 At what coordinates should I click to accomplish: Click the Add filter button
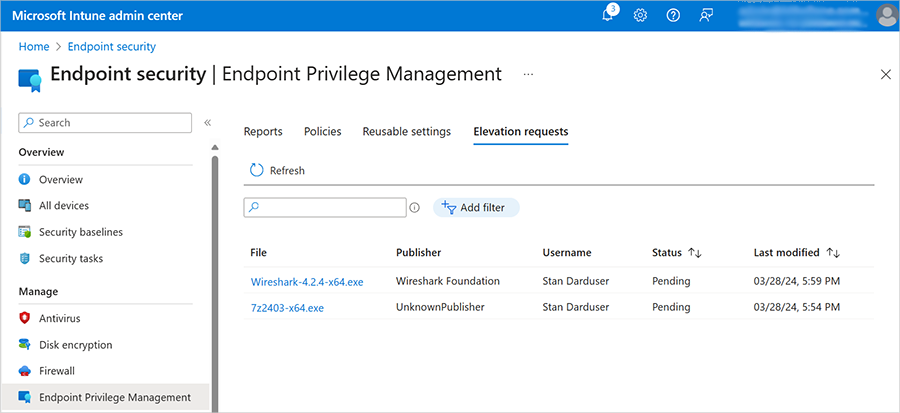476,208
